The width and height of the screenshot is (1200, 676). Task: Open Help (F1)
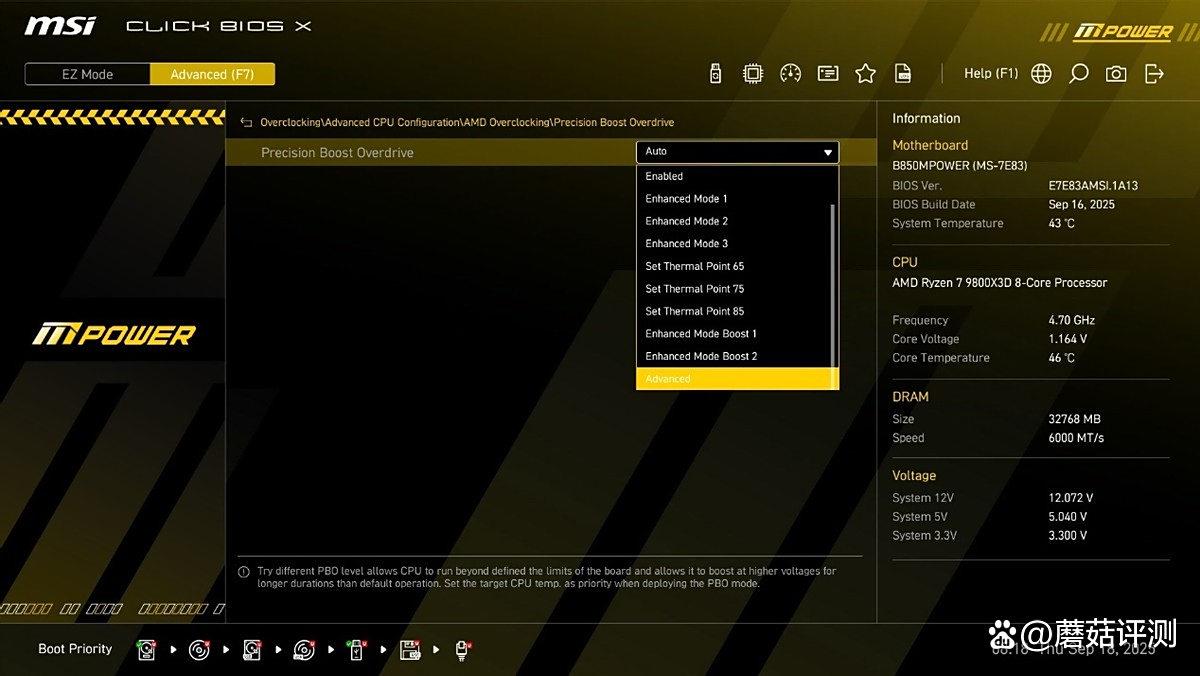click(x=990, y=73)
